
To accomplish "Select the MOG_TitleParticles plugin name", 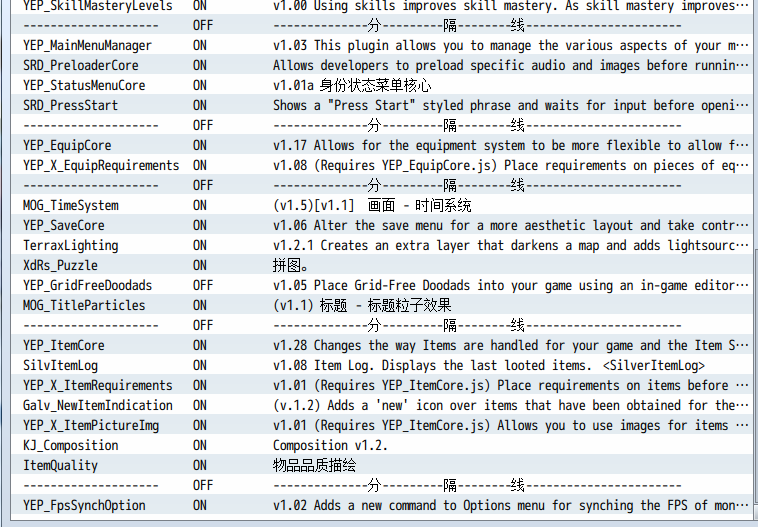I will pyautogui.click(x=84, y=306).
